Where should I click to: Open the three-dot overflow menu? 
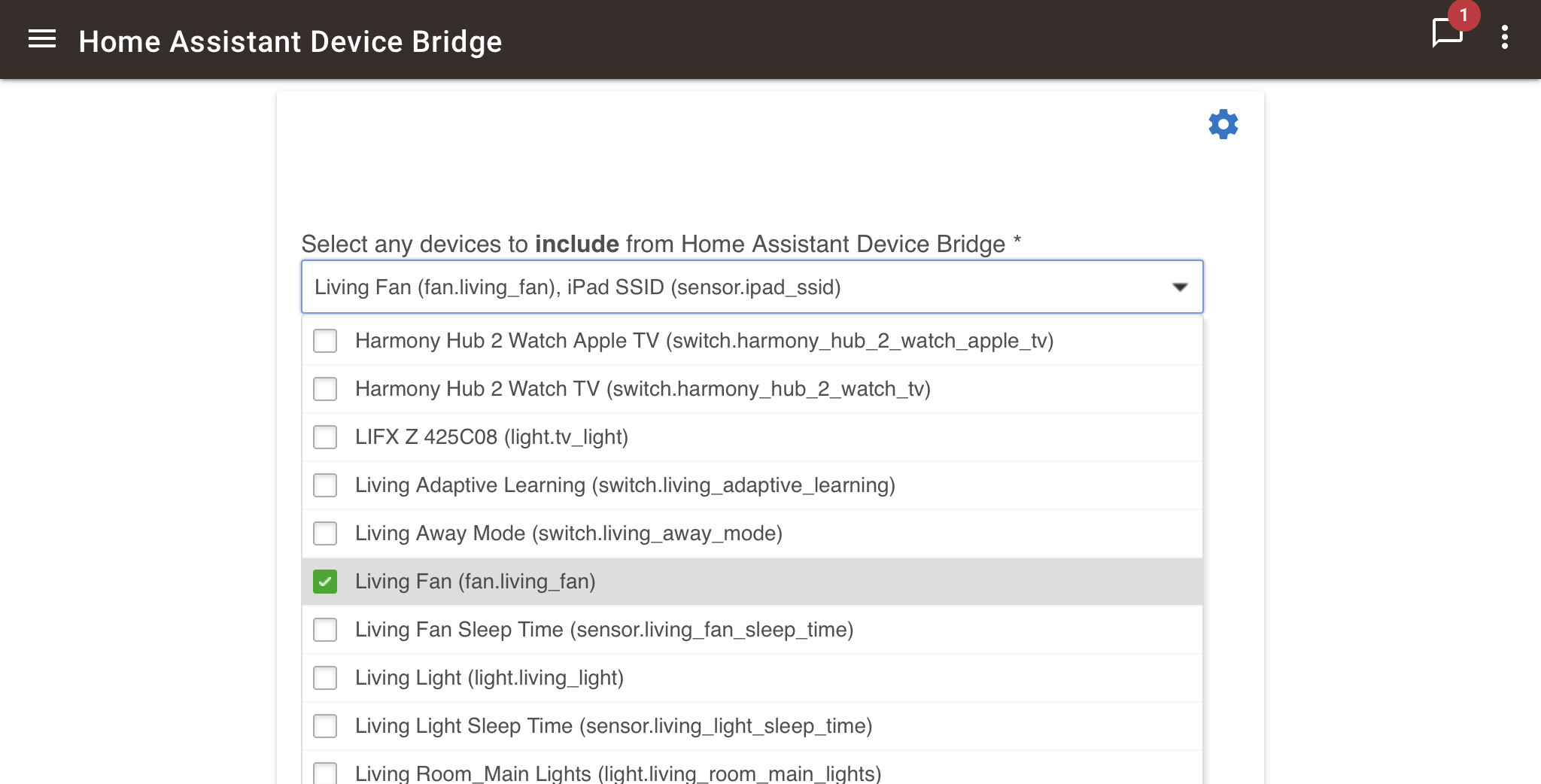1504,38
